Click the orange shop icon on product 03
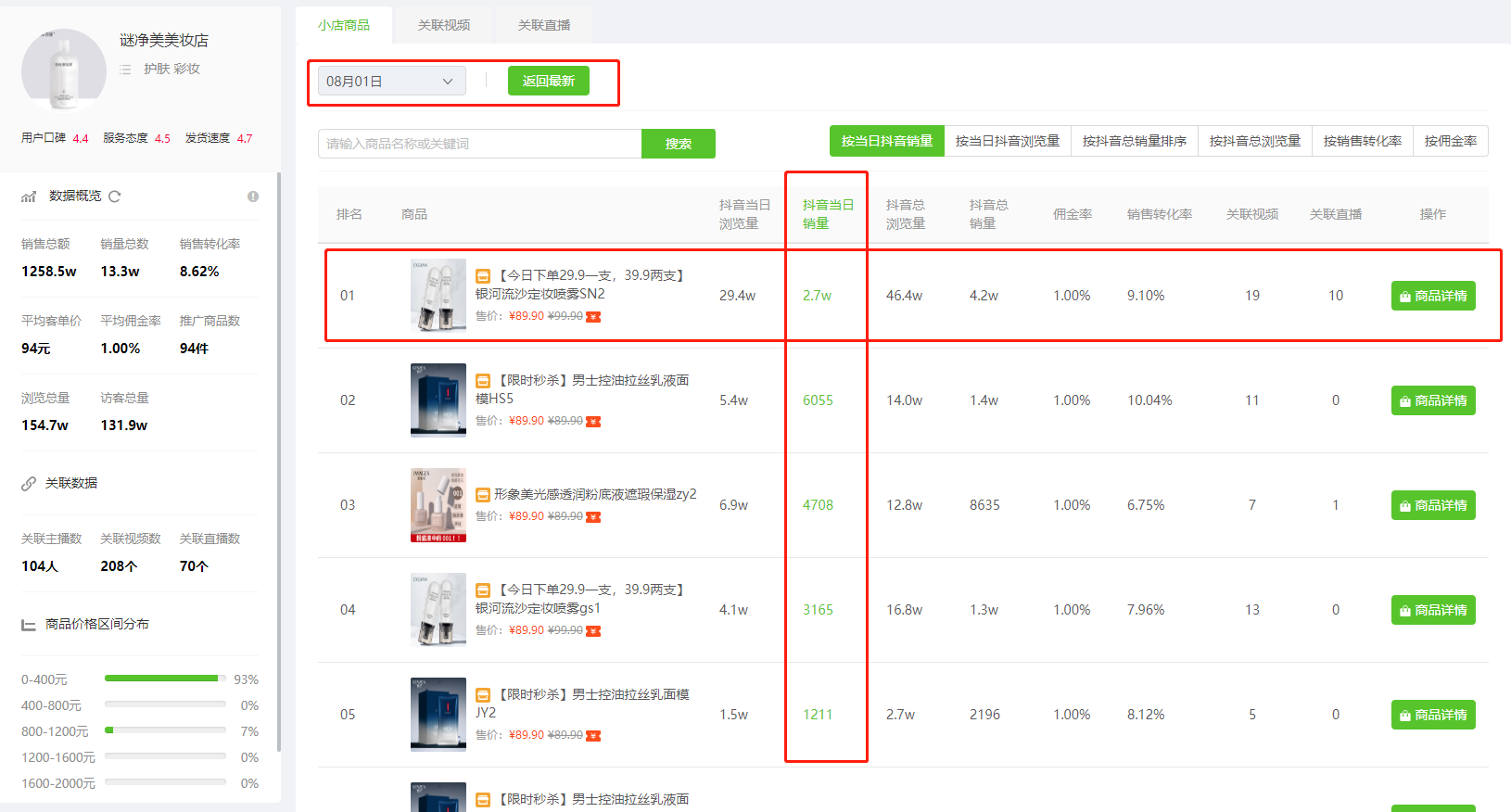The width and height of the screenshot is (1511, 812). [x=483, y=495]
